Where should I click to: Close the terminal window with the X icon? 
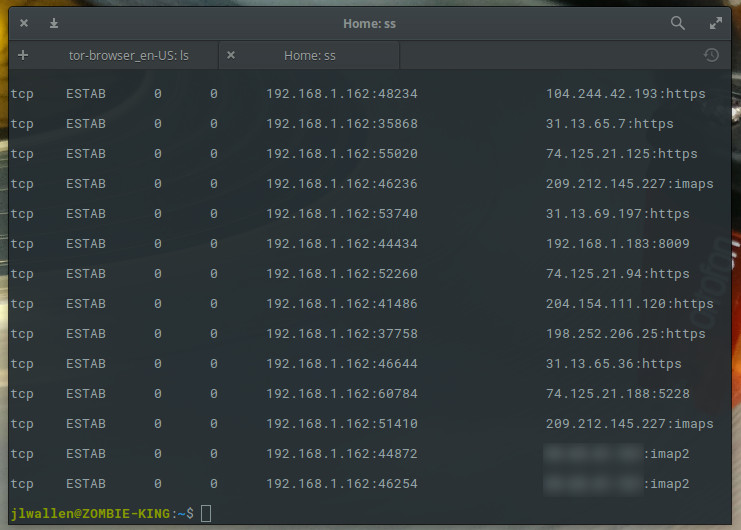point(23,23)
